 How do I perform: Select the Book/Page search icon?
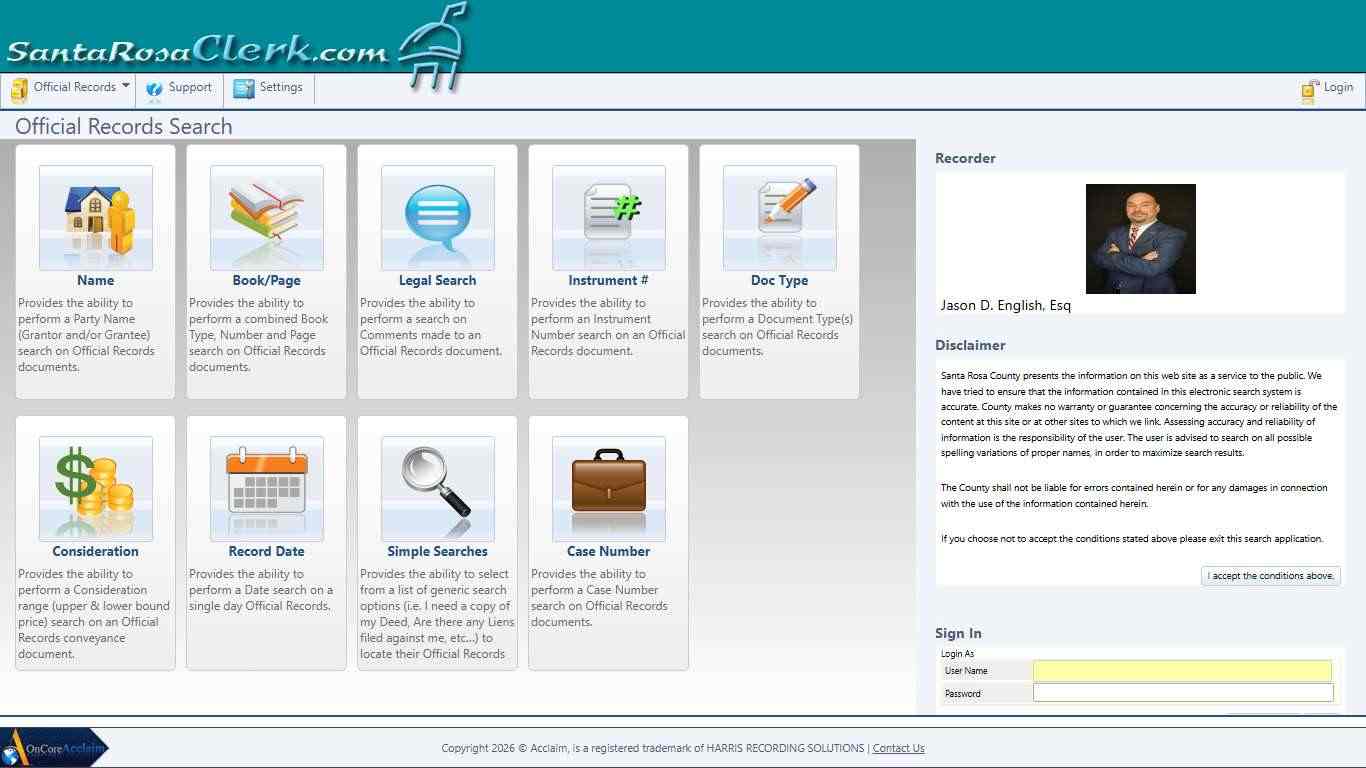pyautogui.click(x=266, y=215)
